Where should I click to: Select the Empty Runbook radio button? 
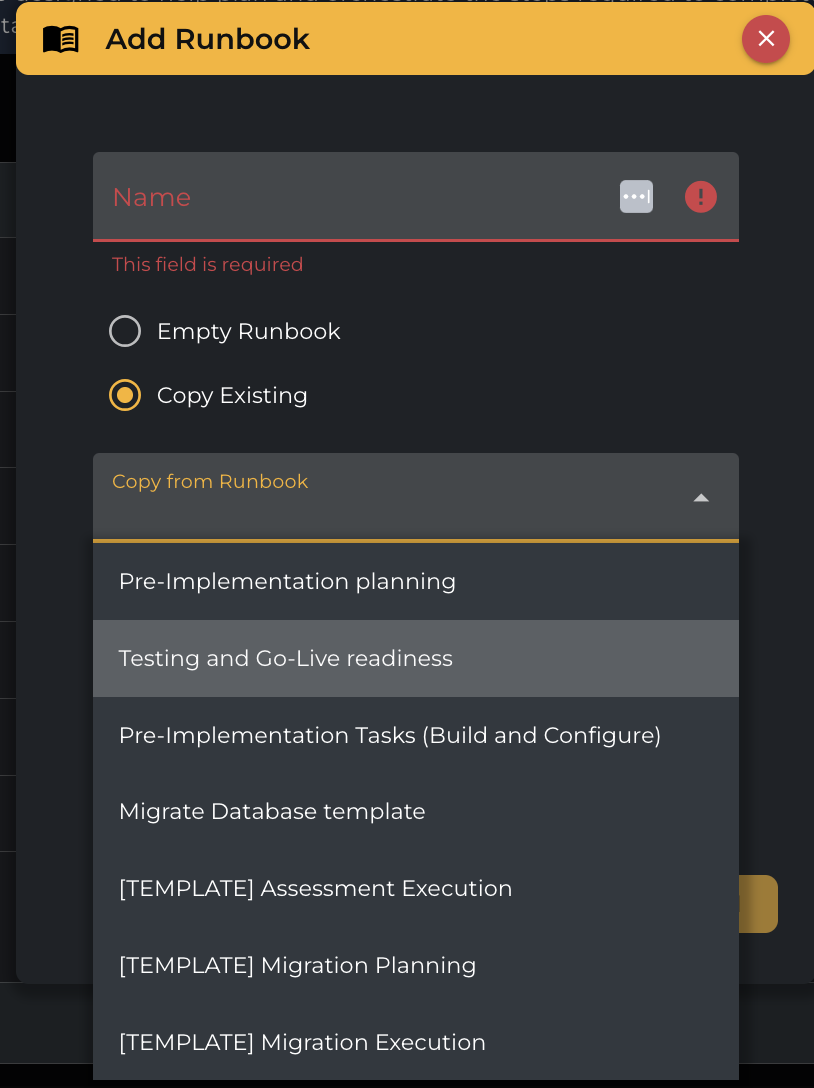point(125,331)
